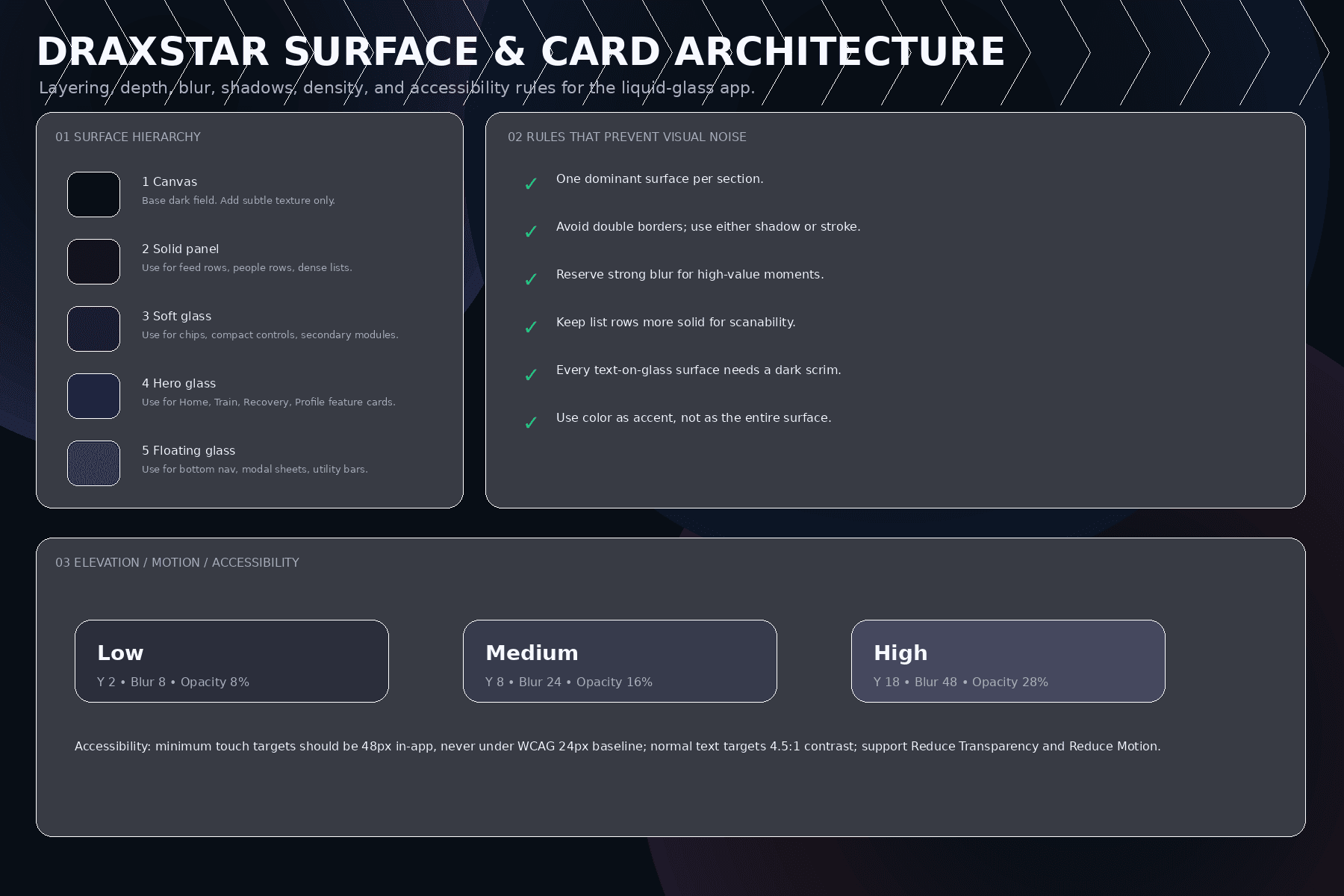Pick the Soft glass swatch
Viewport: 1344px width, 896px height.
pos(93,329)
